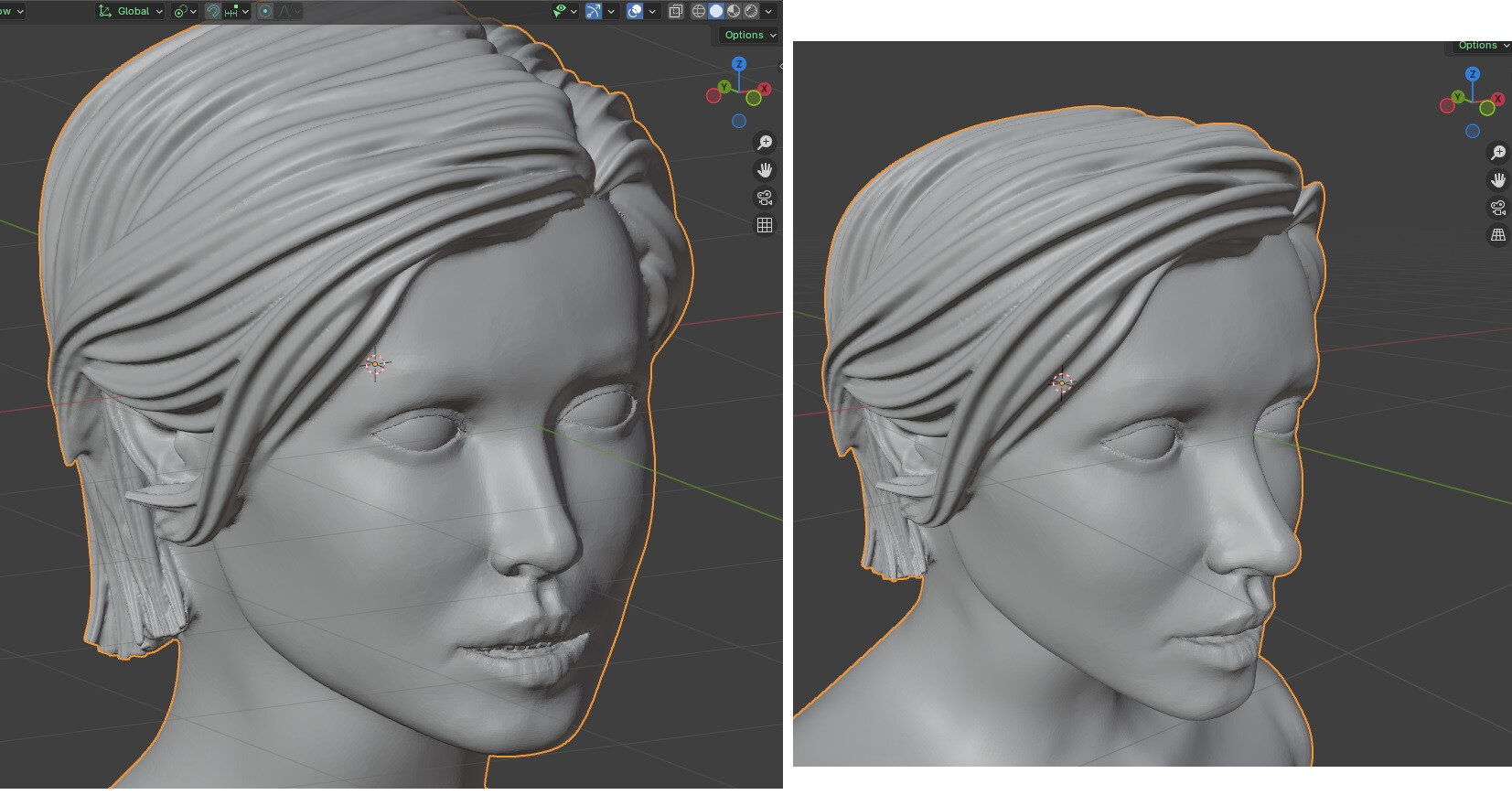Image resolution: width=1512 pixels, height=795 pixels.
Task: Click the blue Z axis in right viewport gizmo
Action: [x=1473, y=74]
